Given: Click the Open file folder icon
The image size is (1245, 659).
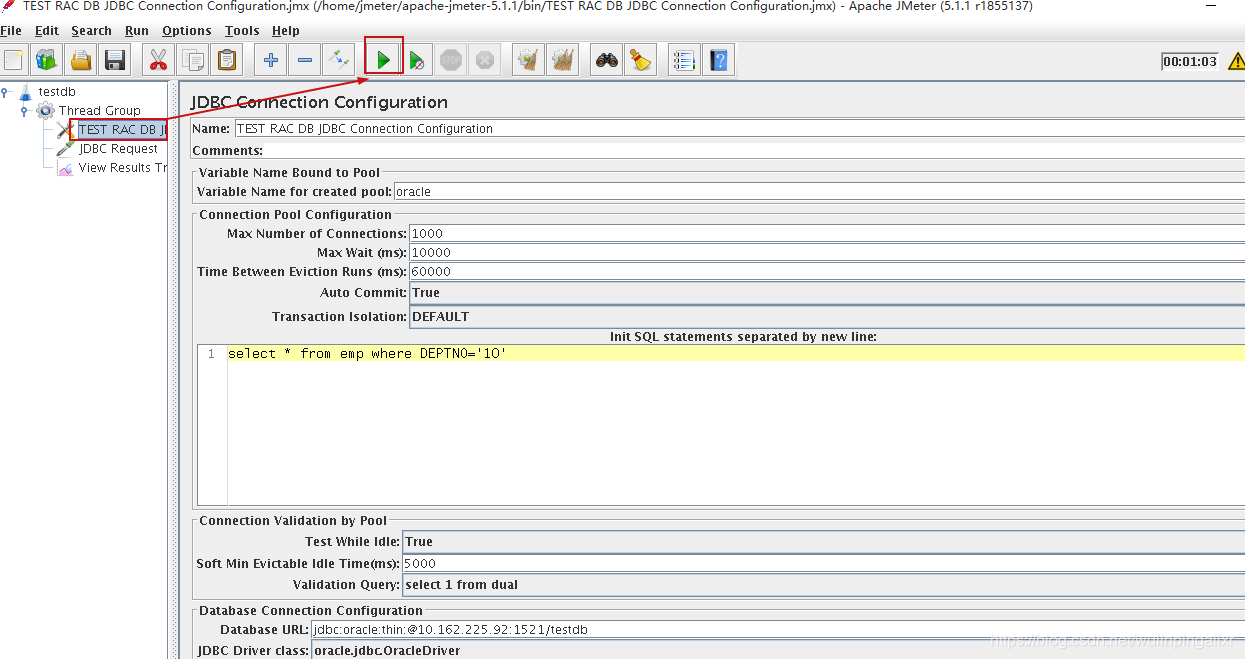Looking at the screenshot, I should [81, 60].
